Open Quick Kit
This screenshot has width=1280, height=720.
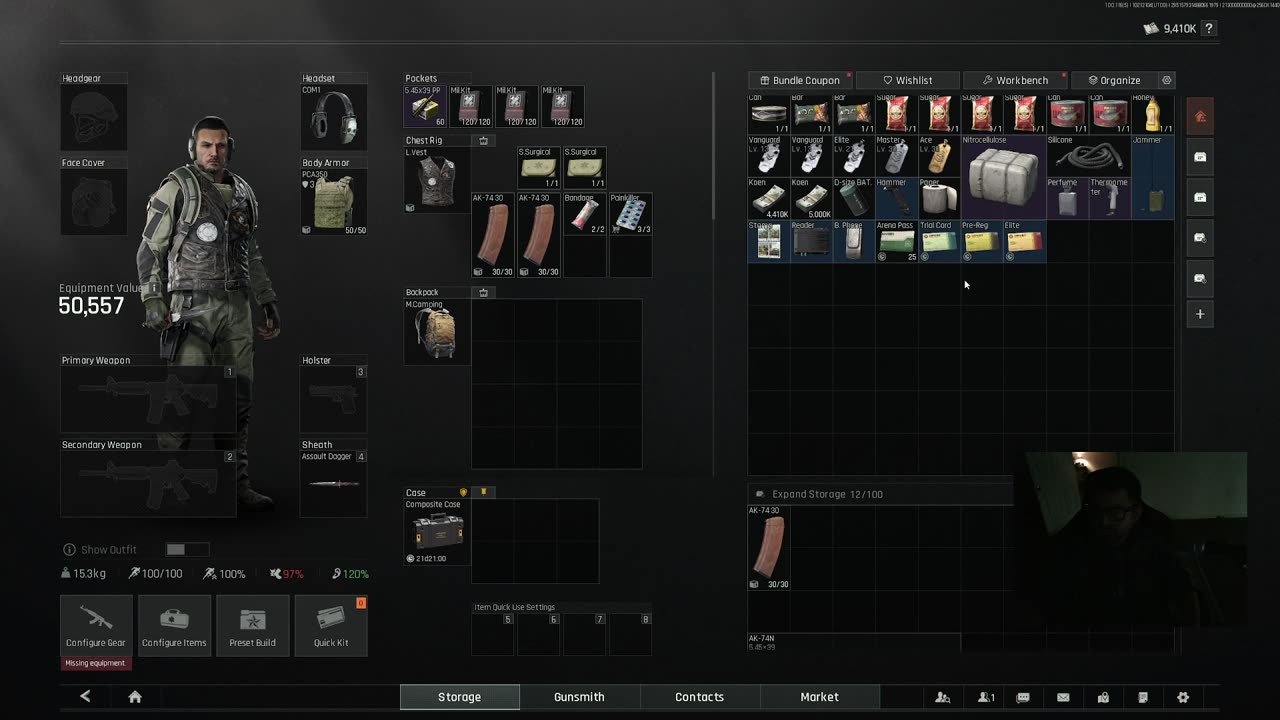click(331, 625)
